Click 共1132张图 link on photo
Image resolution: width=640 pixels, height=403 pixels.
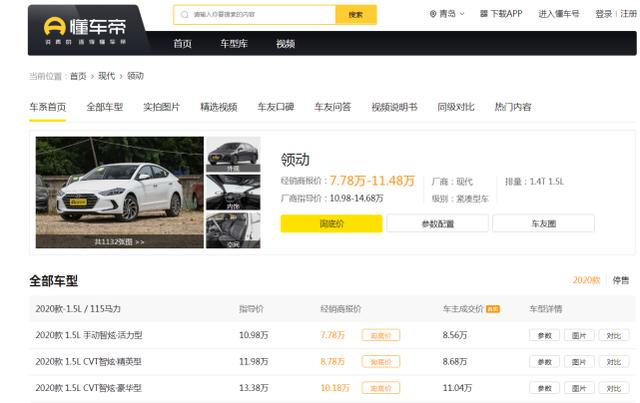point(119,242)
